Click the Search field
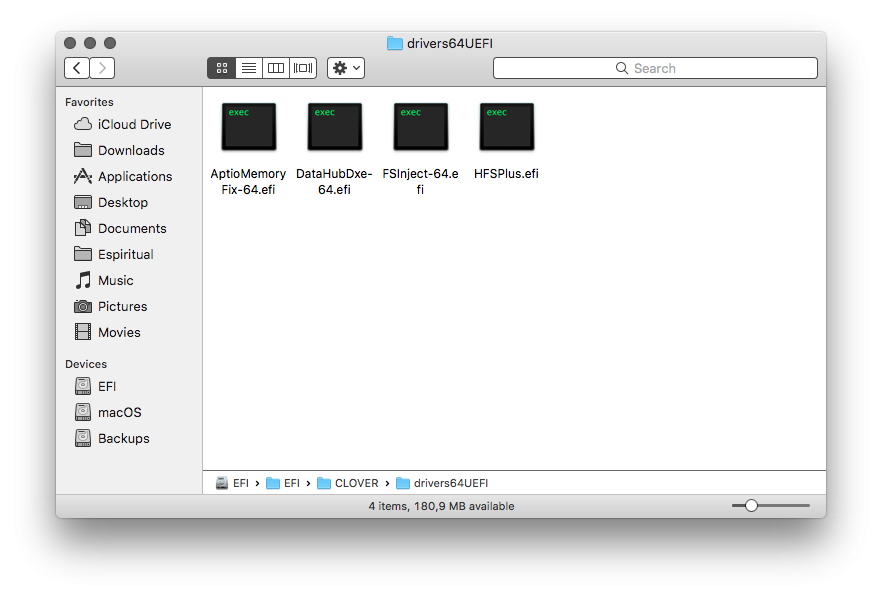This screenshot has width=882, height=598. 655,68
